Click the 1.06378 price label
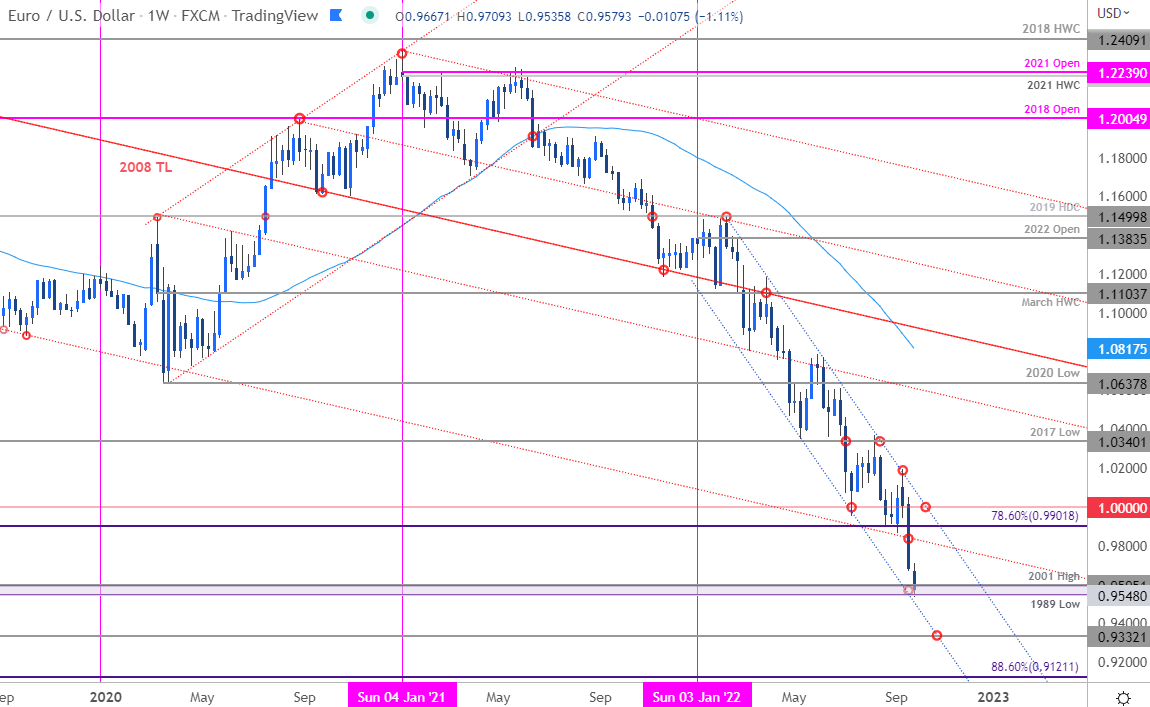The width and height of the screenshot is (1150, 707). [1118, 384]
